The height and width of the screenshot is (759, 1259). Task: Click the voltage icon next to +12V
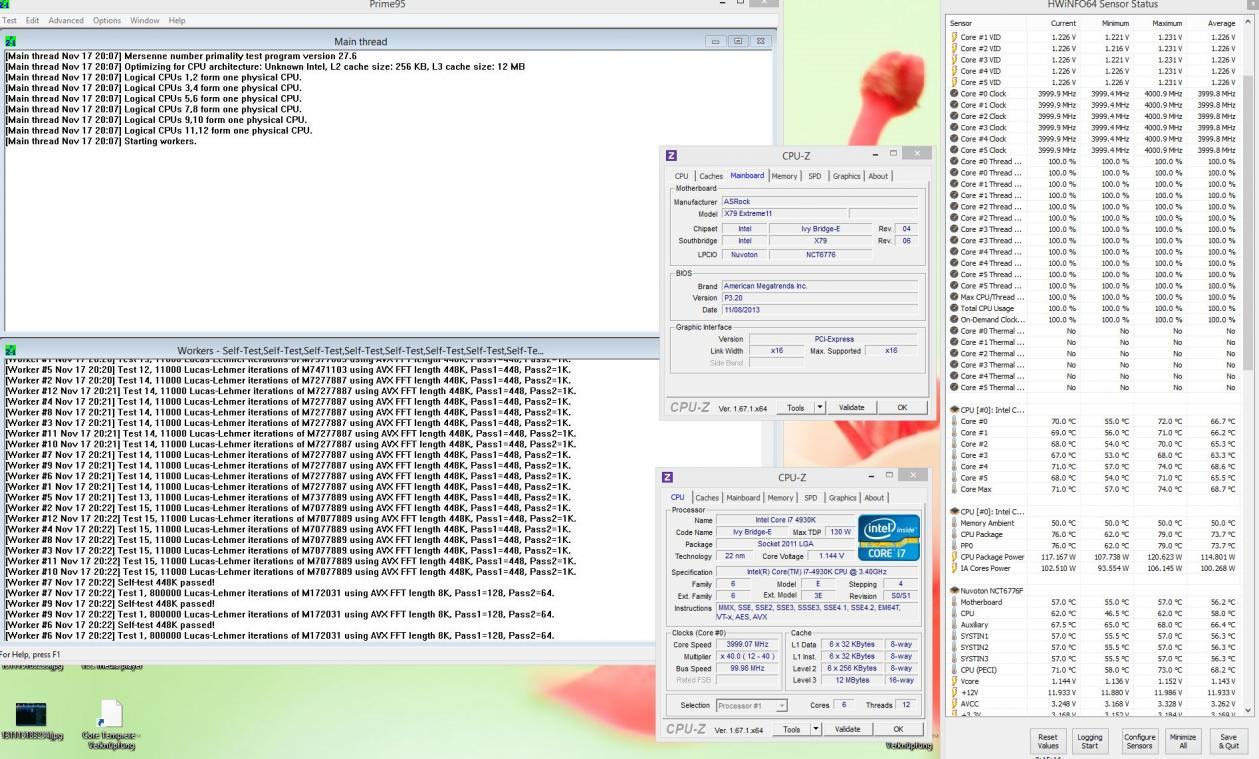click(953, 692)
